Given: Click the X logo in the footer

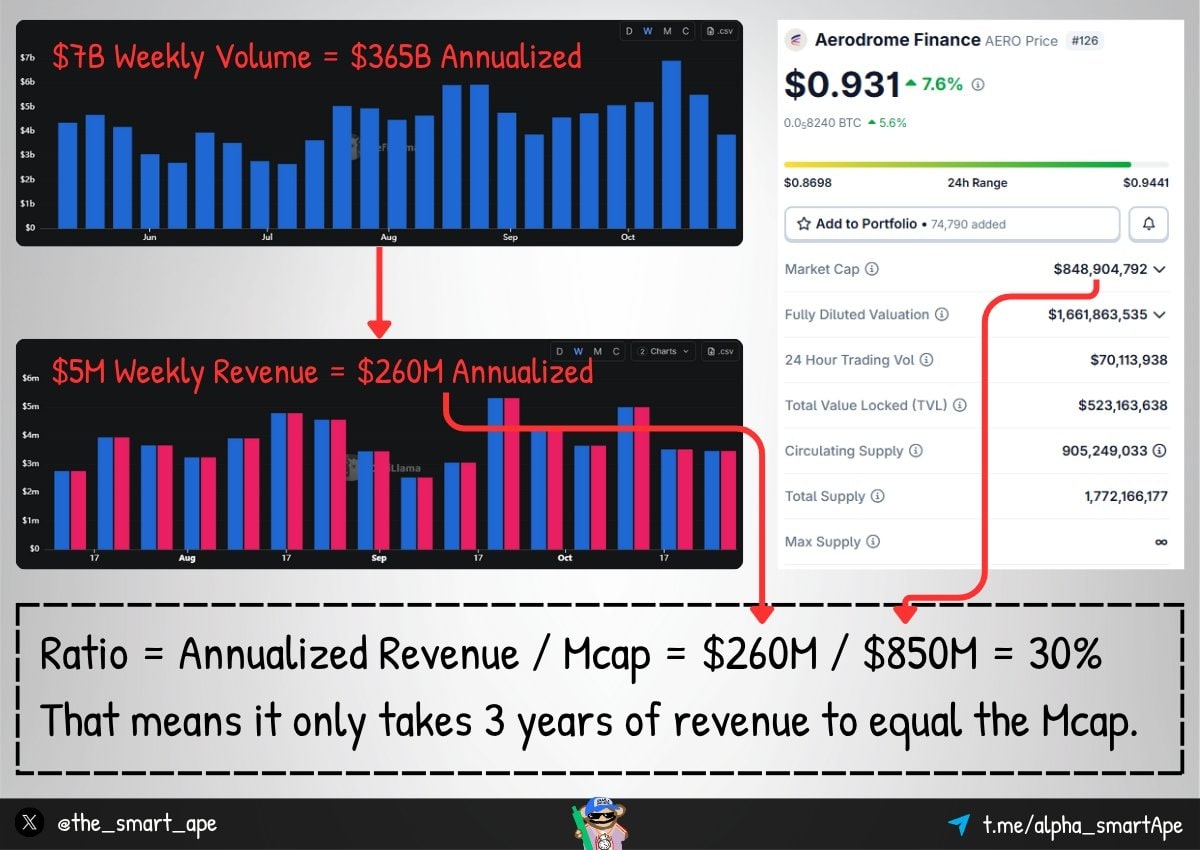Looking at the screenshot, I should tap(30, 822).
